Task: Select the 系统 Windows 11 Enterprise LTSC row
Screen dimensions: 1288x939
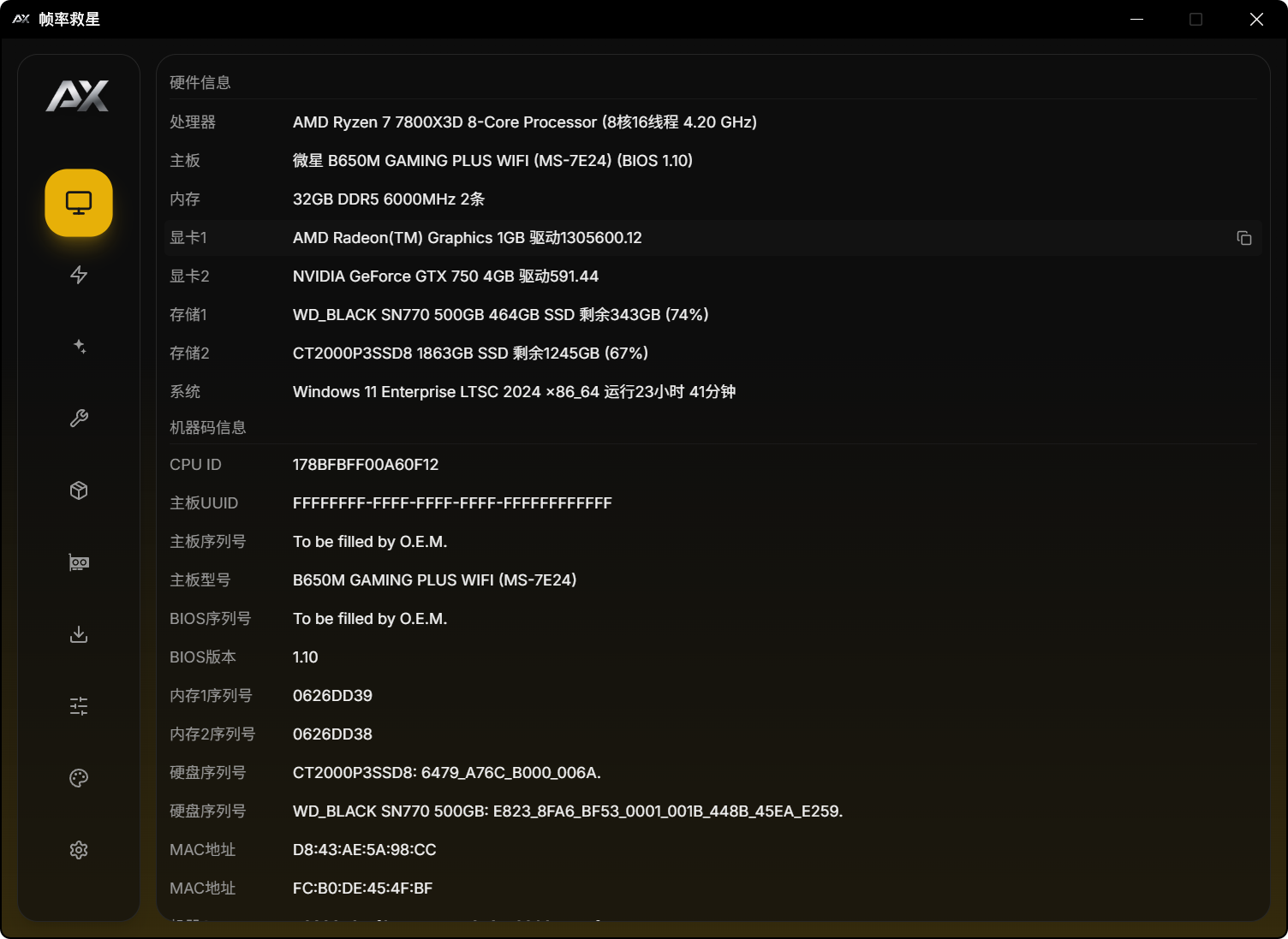Action: tap(514, 392)
